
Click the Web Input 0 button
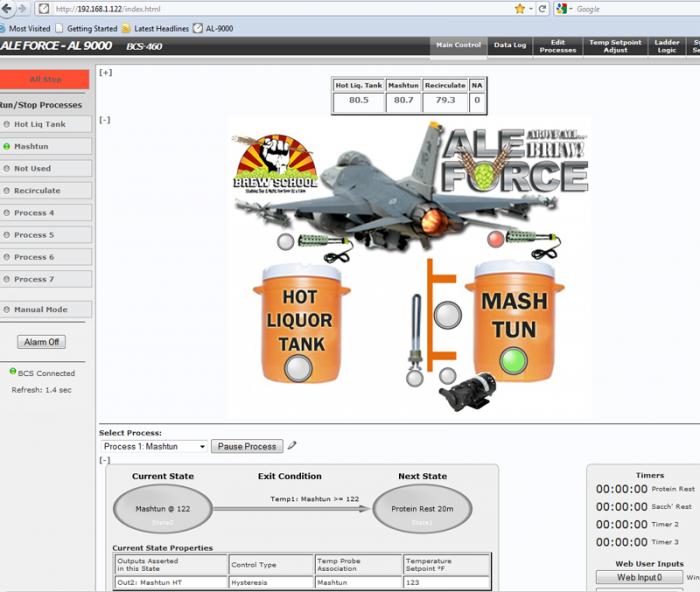[639, 577]
